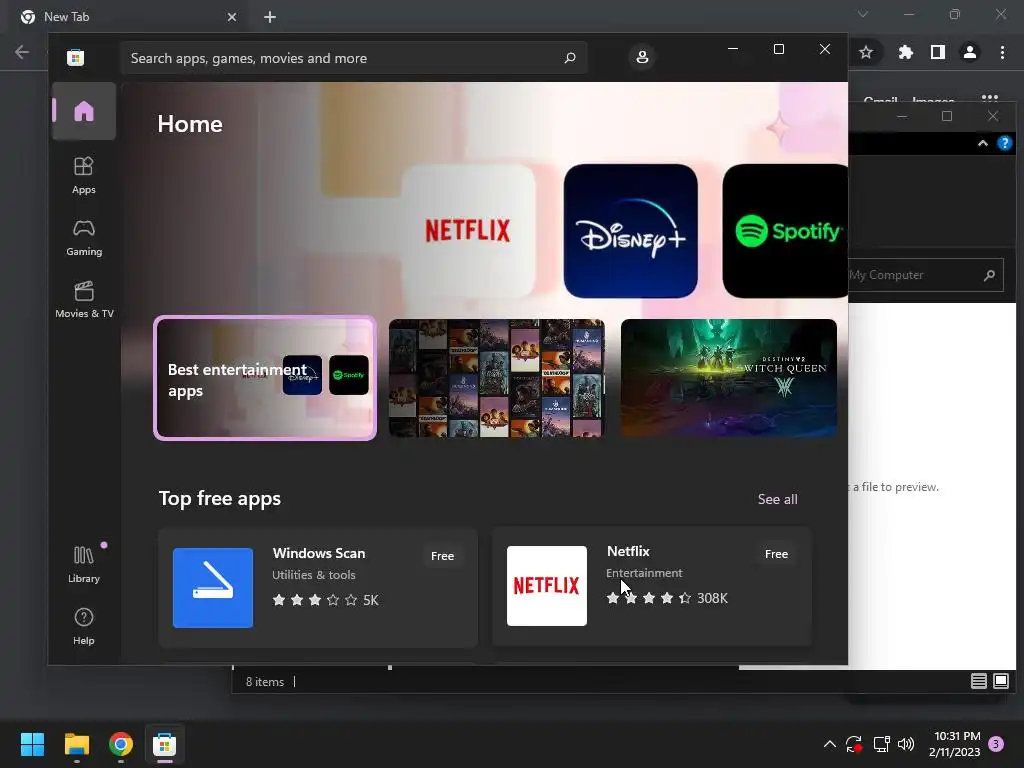The width and height of the screenshot is (1024, 768).
Task: Open the Disney+ featured tile
Action: (x=630, y=231)
